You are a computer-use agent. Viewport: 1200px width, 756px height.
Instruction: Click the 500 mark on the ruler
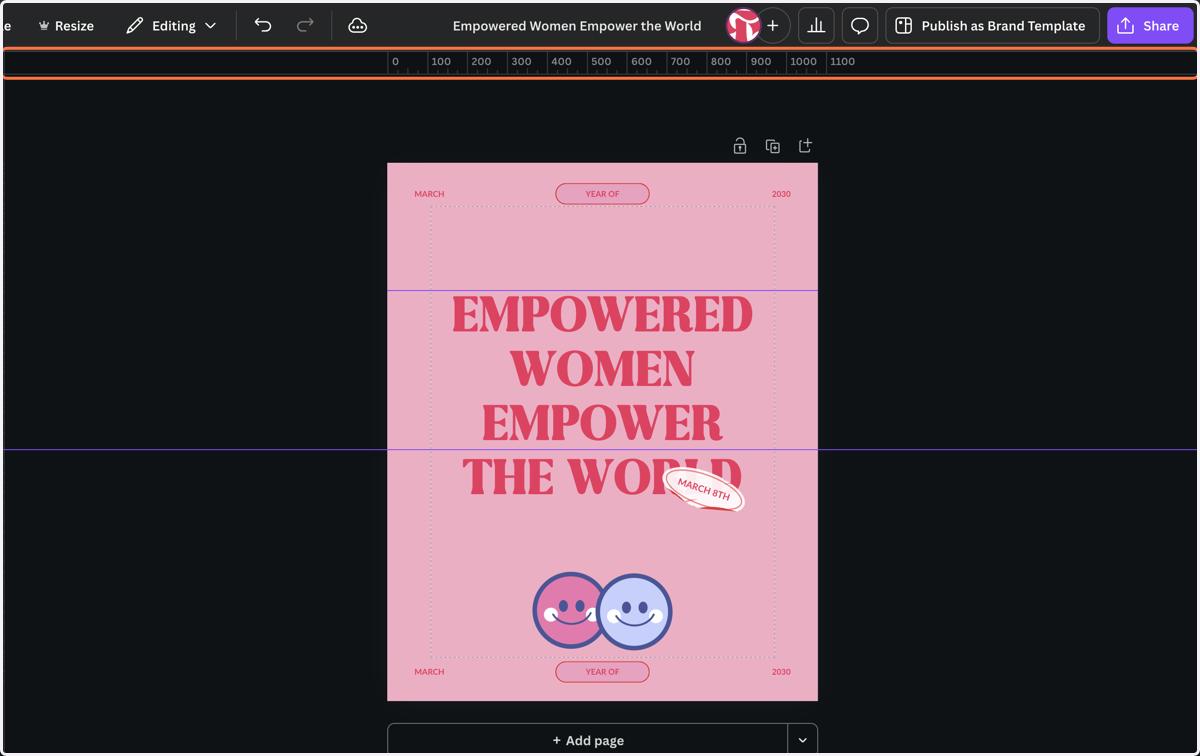tap(601, 62)
